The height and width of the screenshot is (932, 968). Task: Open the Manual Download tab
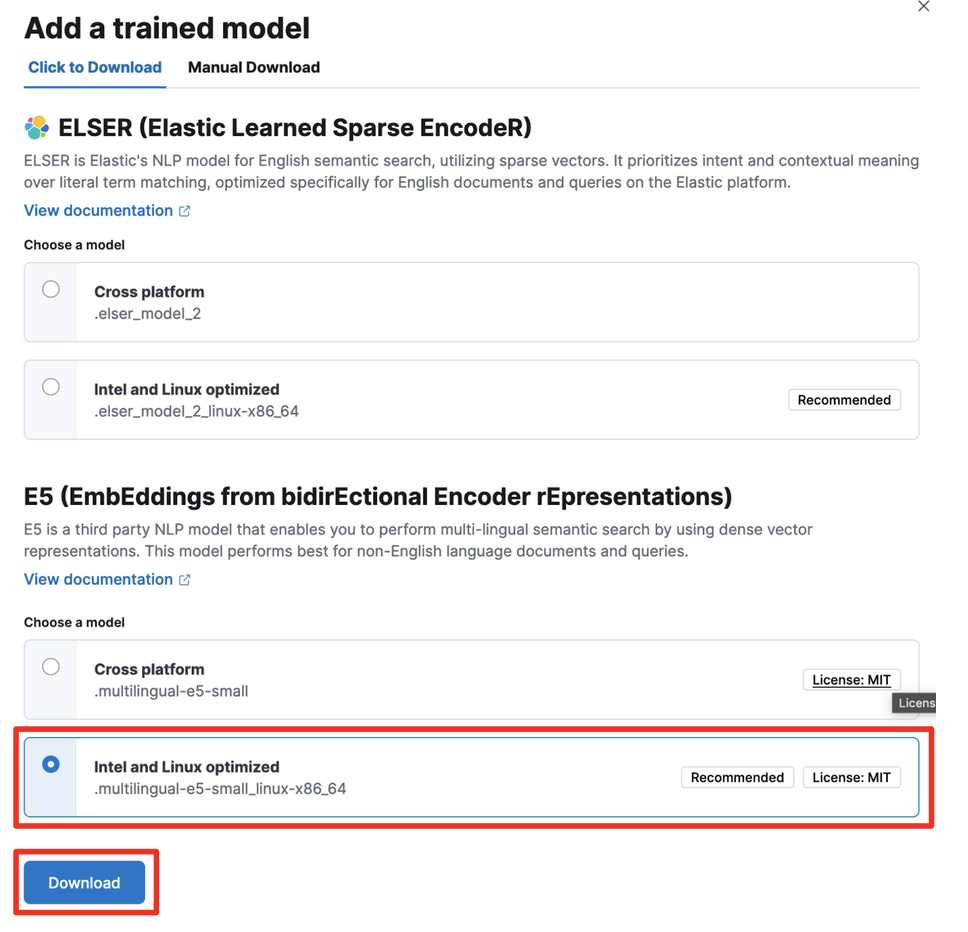point(254,68)
